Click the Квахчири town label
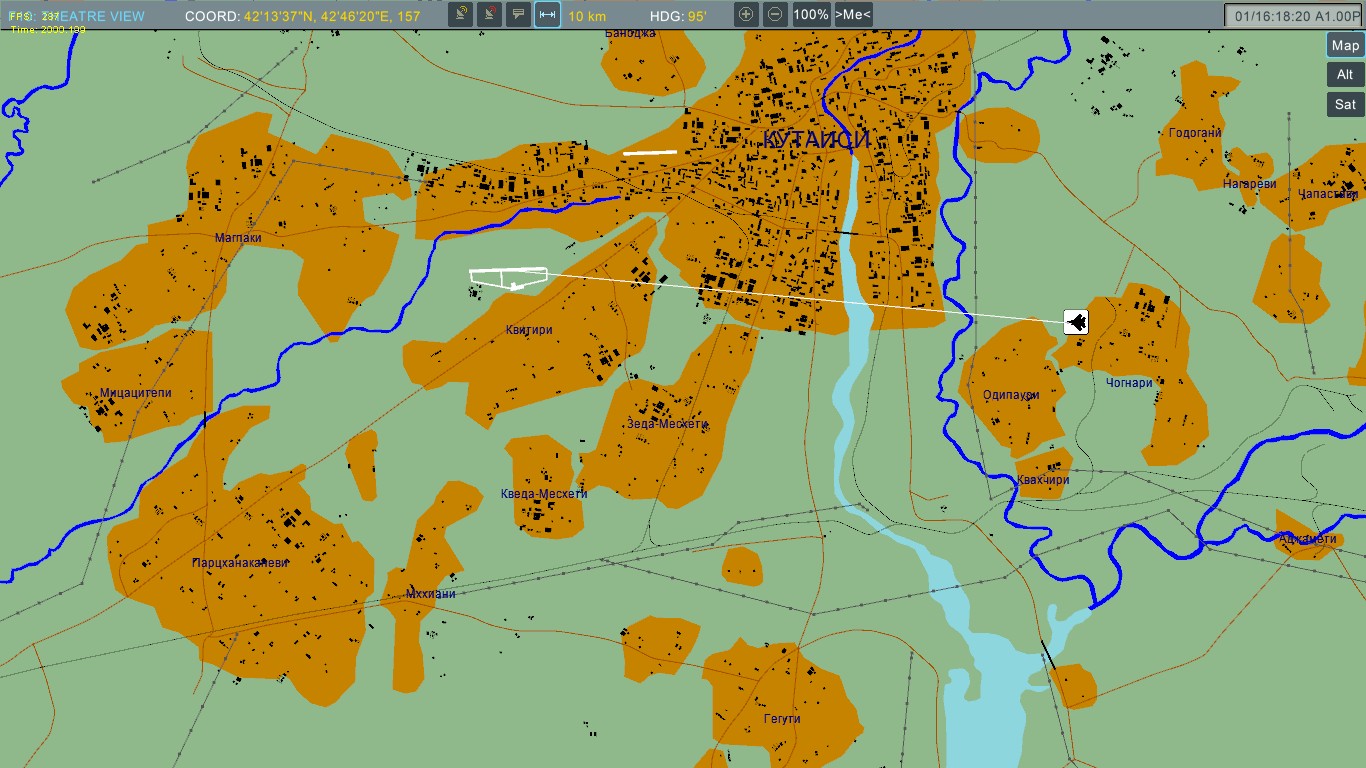Image resolution: width=1366 pixels, height=768 pixels. click(x=1043, y=480)
